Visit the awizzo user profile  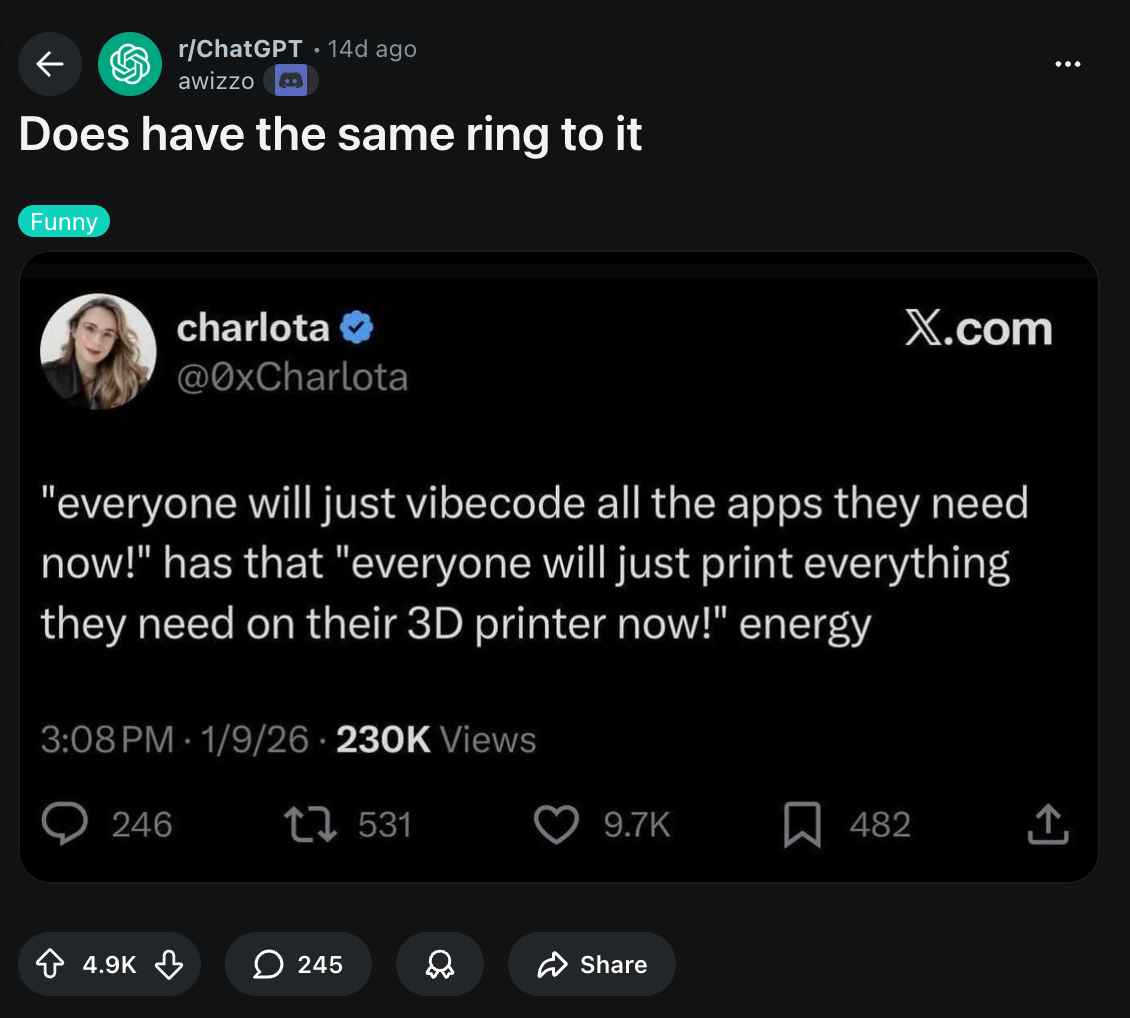(216, 81)
